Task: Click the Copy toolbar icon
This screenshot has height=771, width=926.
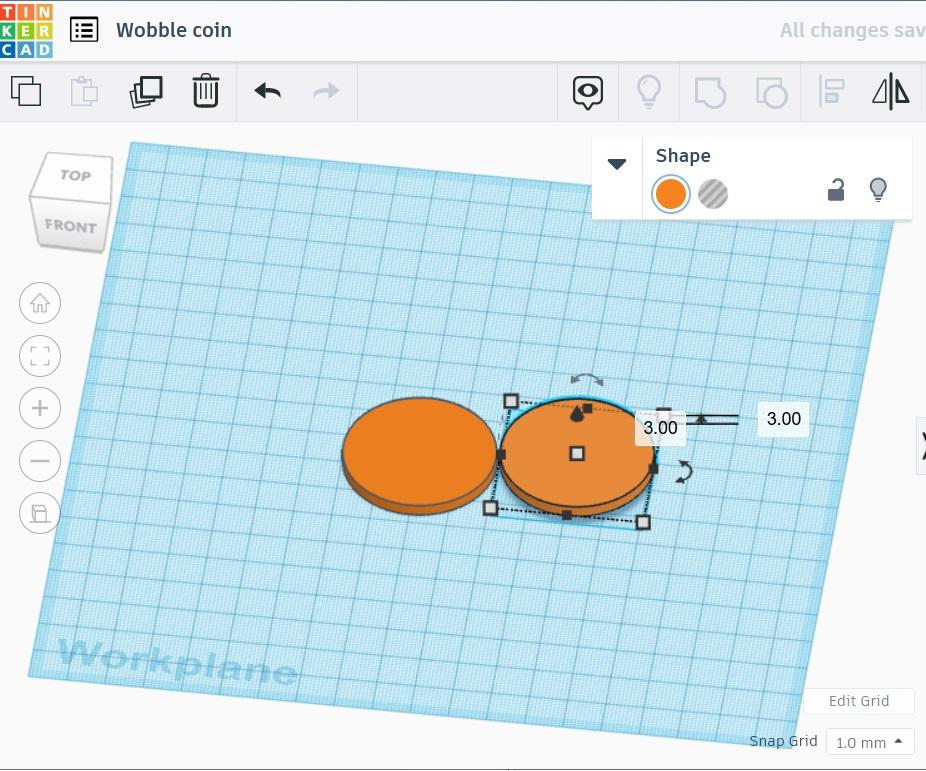Action: [26, 91]
